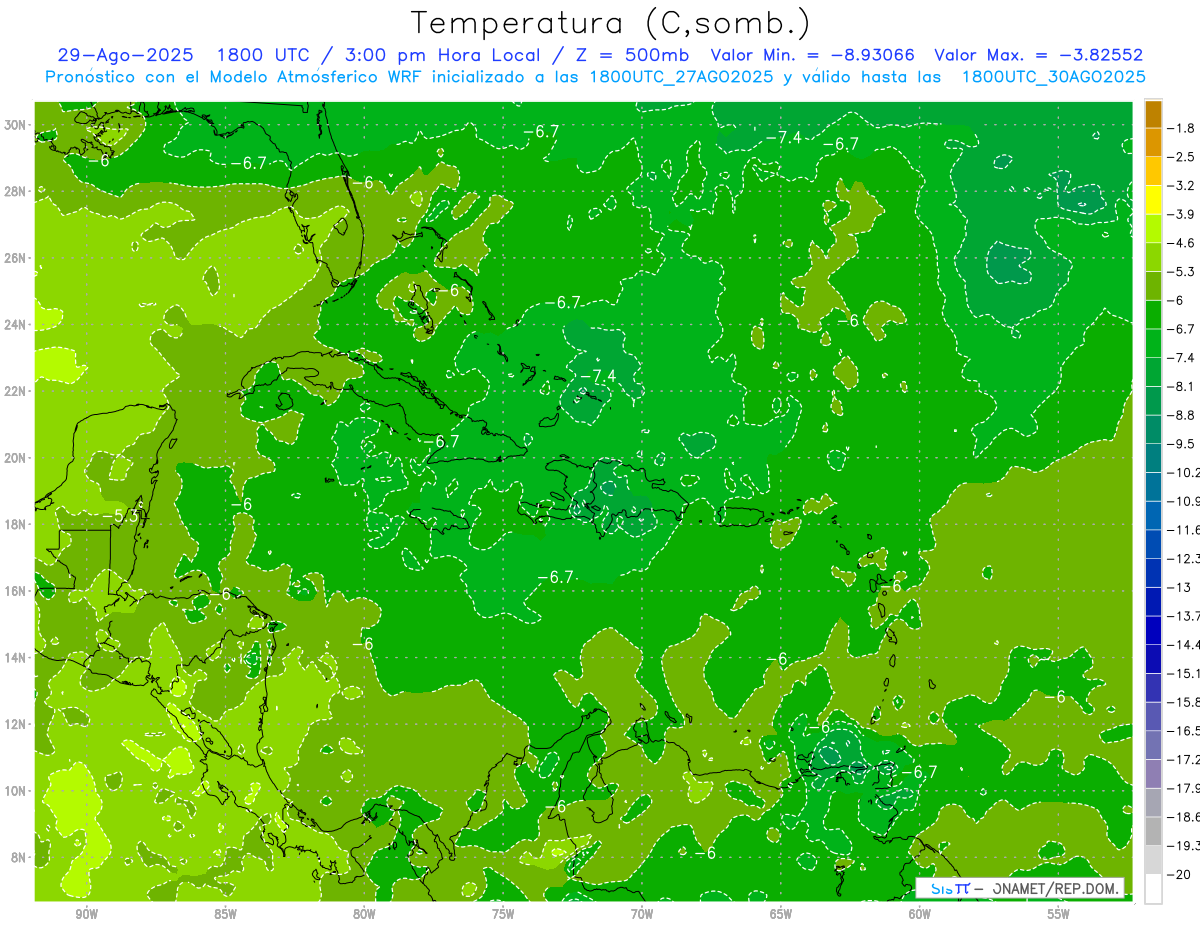Pick the blue swatch between -11.6 and -12.3
This screenshot has height=927, width=1200.
coord(1153,544)
